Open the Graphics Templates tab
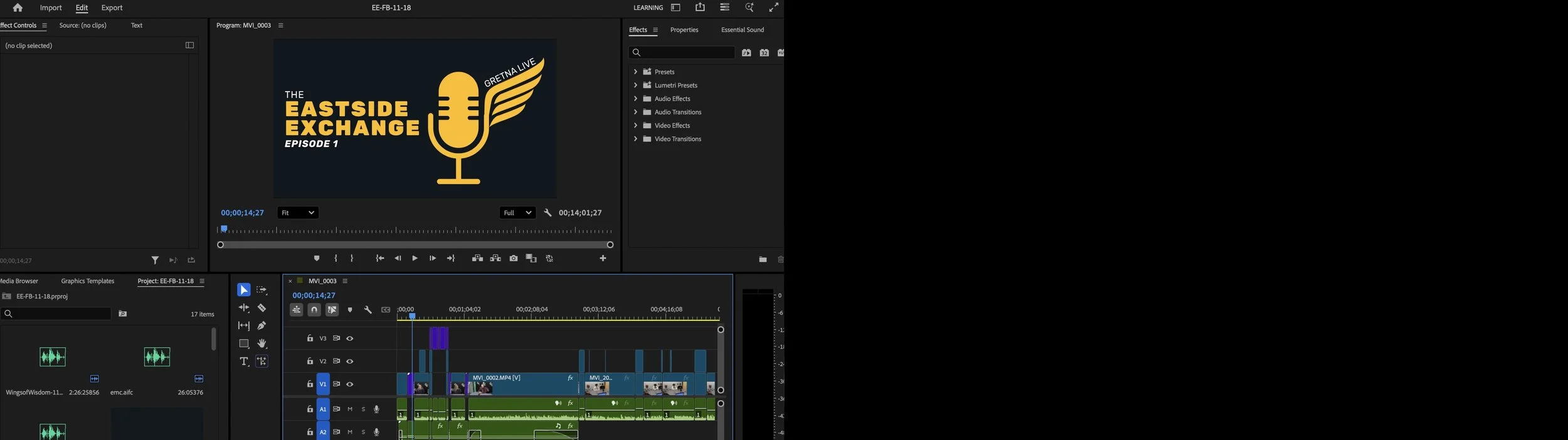This screenshot has width=1568, height=440. coord(88,281)
